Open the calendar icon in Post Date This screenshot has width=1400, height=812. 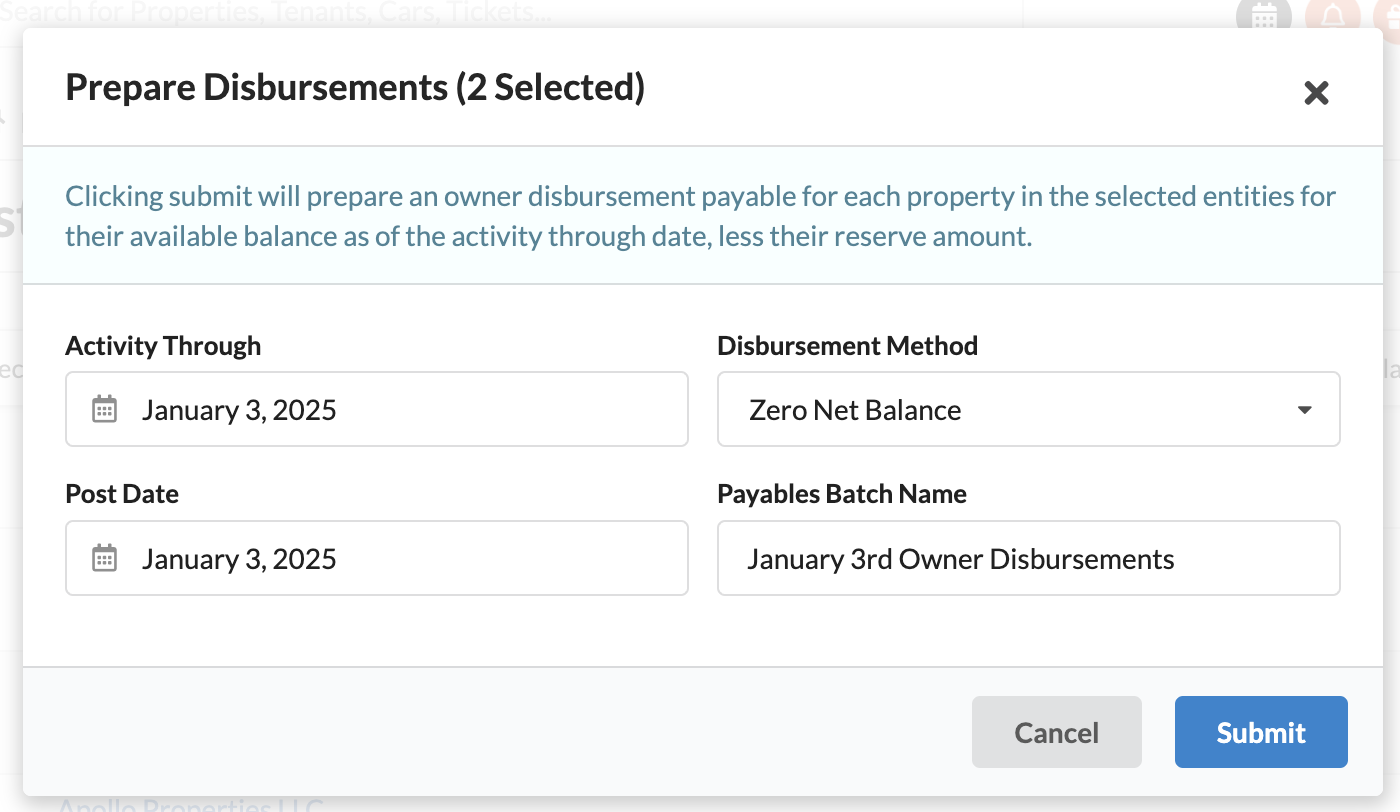tap(105, 558)
